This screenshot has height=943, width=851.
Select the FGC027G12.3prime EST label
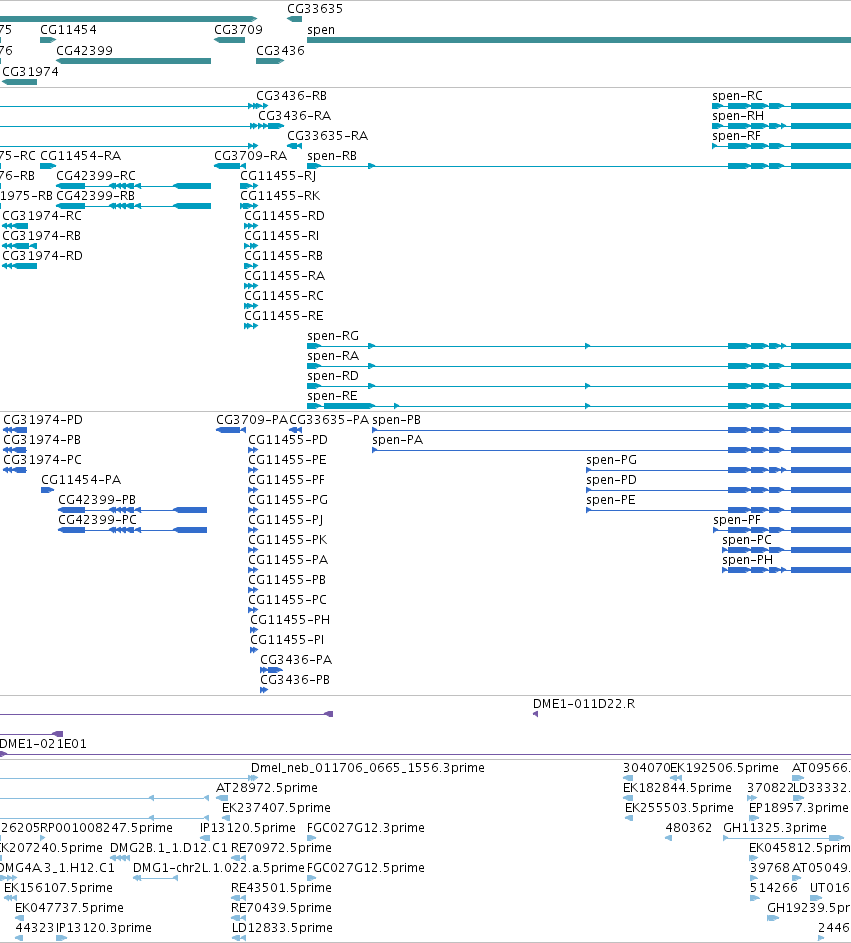click(366, 828)
